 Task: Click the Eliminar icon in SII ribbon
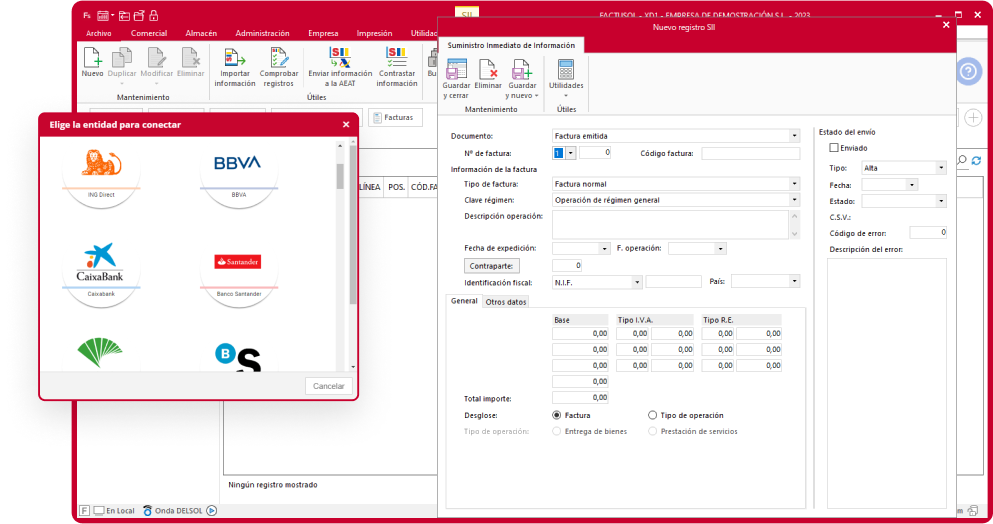tap(488, 71)
